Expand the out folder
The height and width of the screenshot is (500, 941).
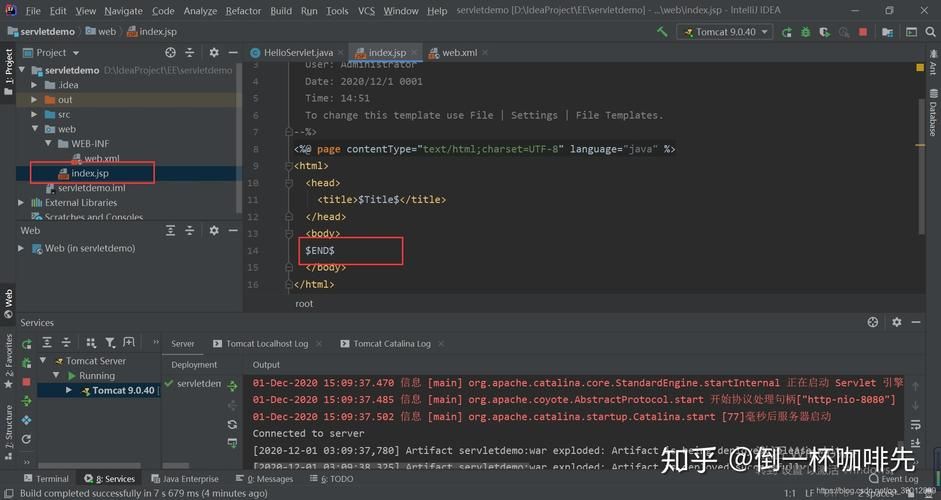[34, 100]
